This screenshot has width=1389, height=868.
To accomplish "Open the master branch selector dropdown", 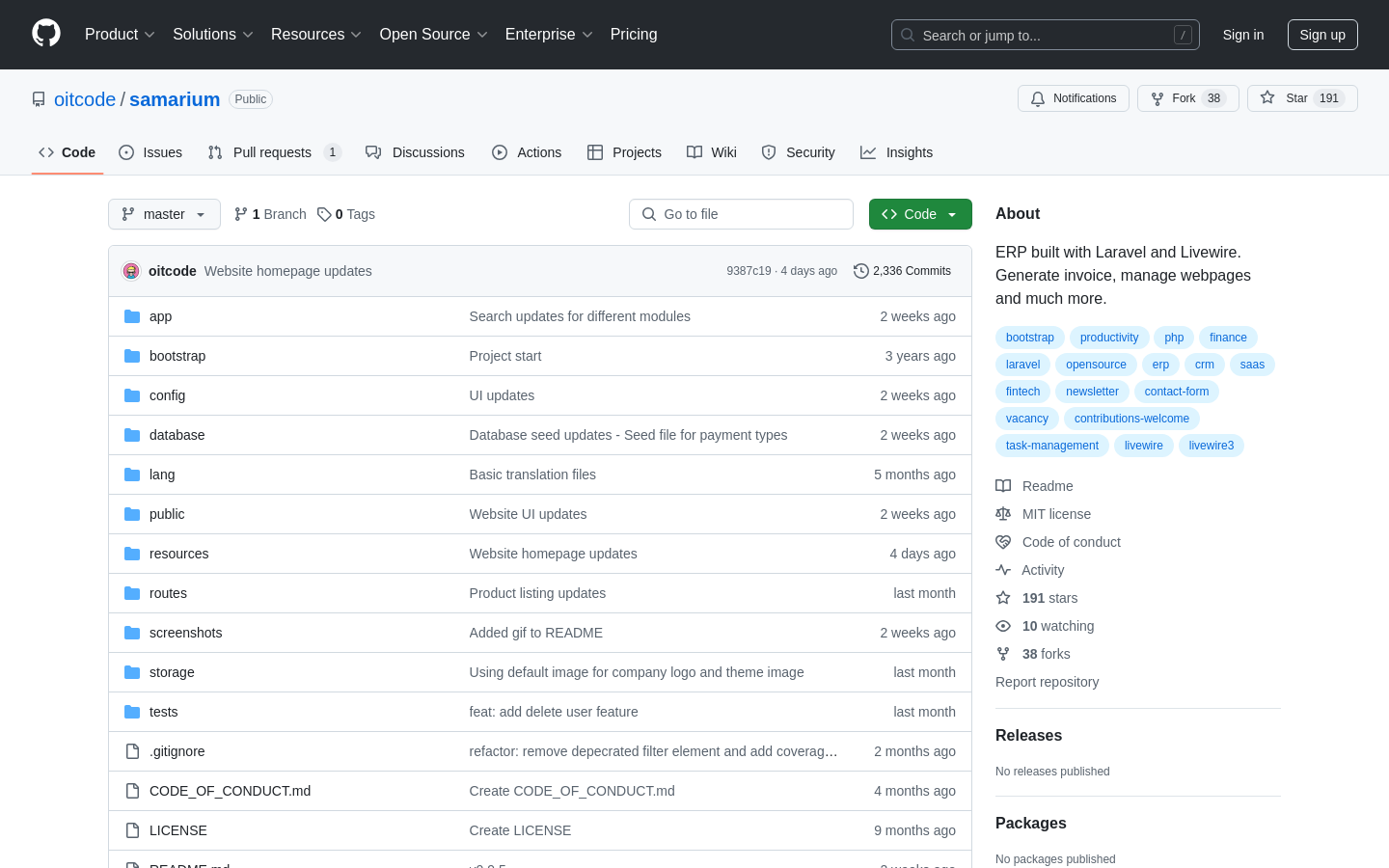I will point(164,214).
